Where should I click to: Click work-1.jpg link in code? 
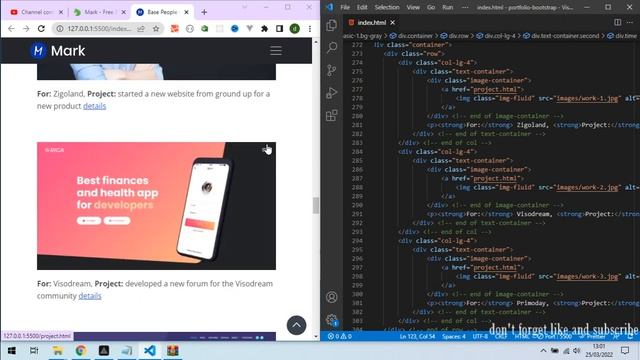(587, 98)
